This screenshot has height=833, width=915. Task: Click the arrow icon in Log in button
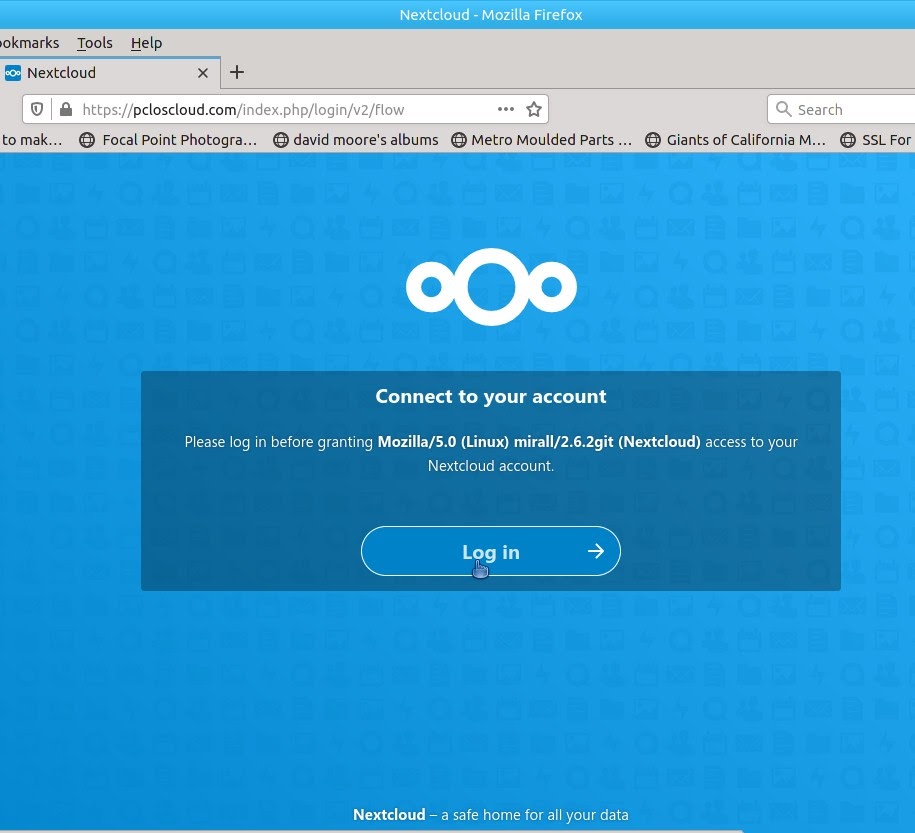pos(596,551)
